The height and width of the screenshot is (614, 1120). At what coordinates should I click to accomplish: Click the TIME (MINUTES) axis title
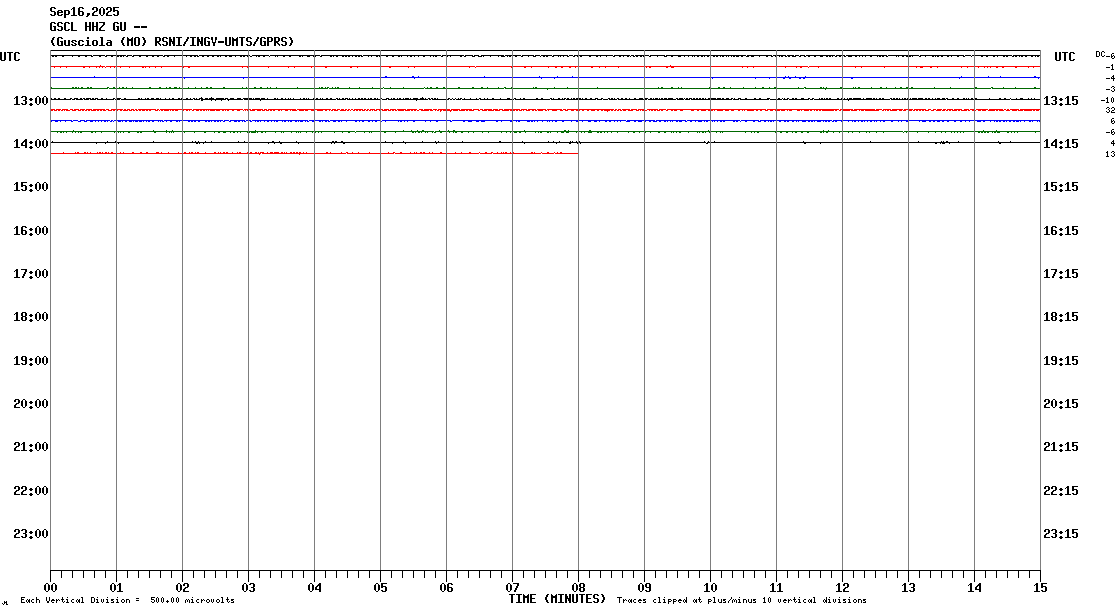(x=557, y=599)
